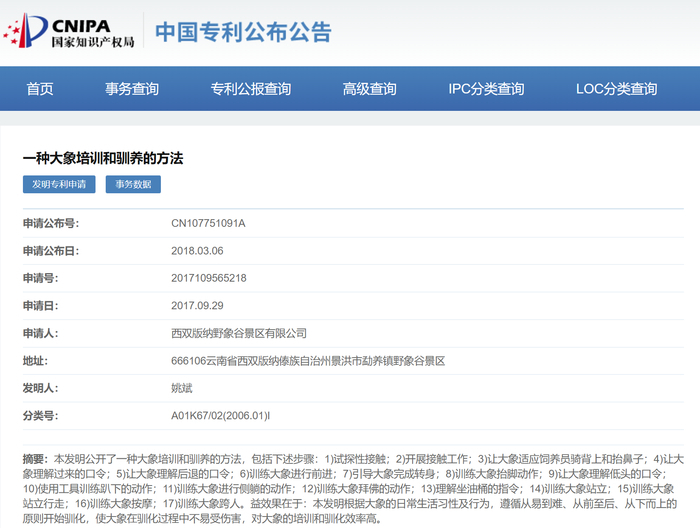This screenshot has width=700, height=528.
Task: Go to the 首页 home page
Action: pos(40,89)
